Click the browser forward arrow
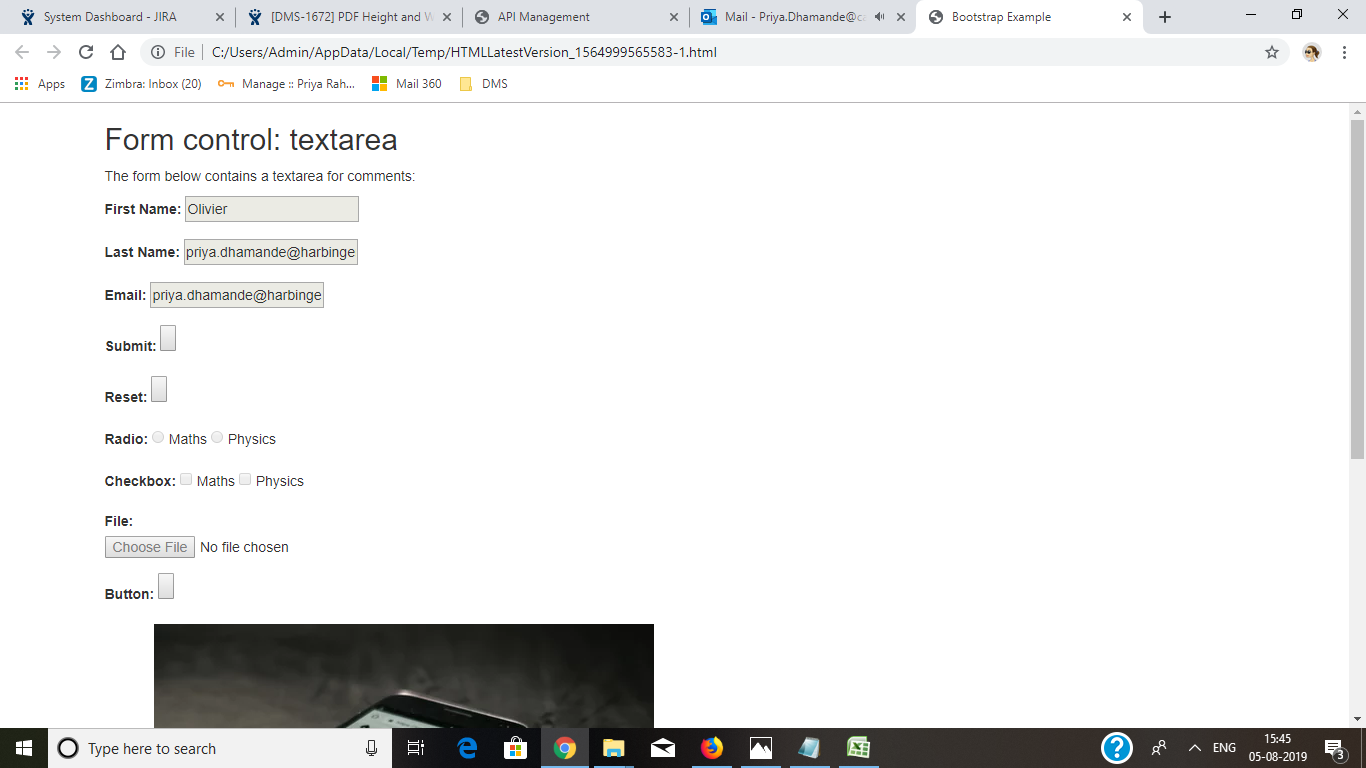The image size is (1366, 768). pyautogui.click(x=54, y=52)
